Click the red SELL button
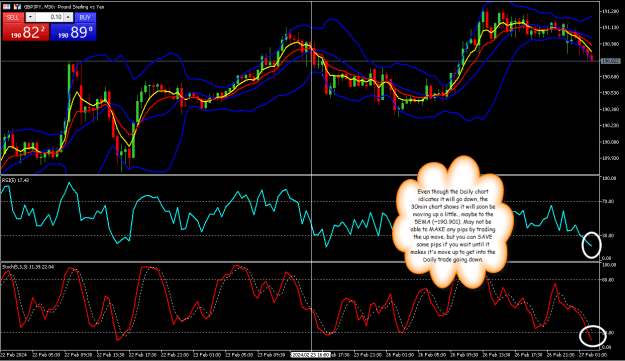 pyautogui.click(x=13, y=18)
